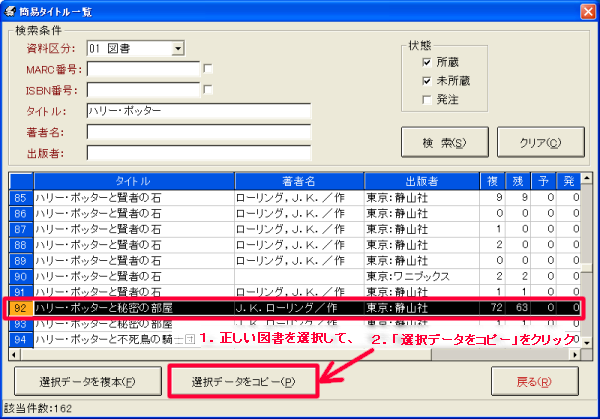This screenshot has height=419, width=600.
Task: Enable the 発注 status checkbox
Action: click(427, 100)
